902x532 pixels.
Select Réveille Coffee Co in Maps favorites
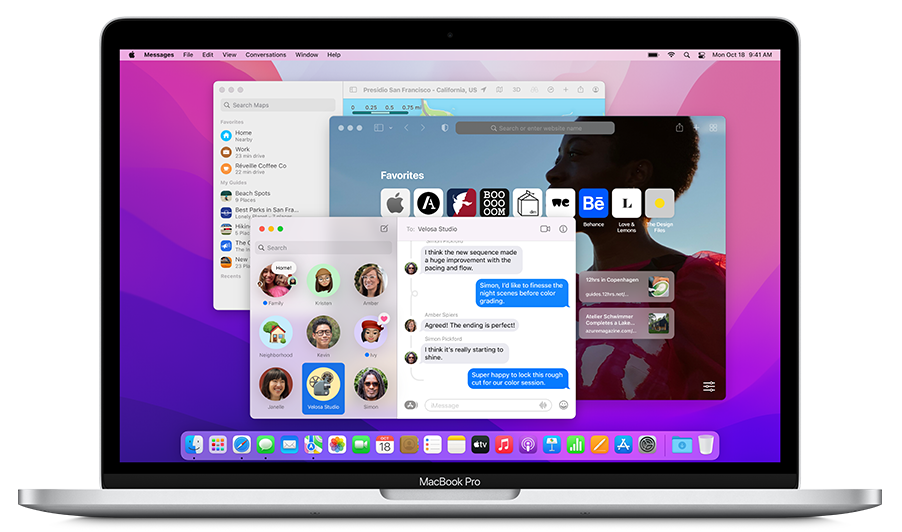(260, 169)
